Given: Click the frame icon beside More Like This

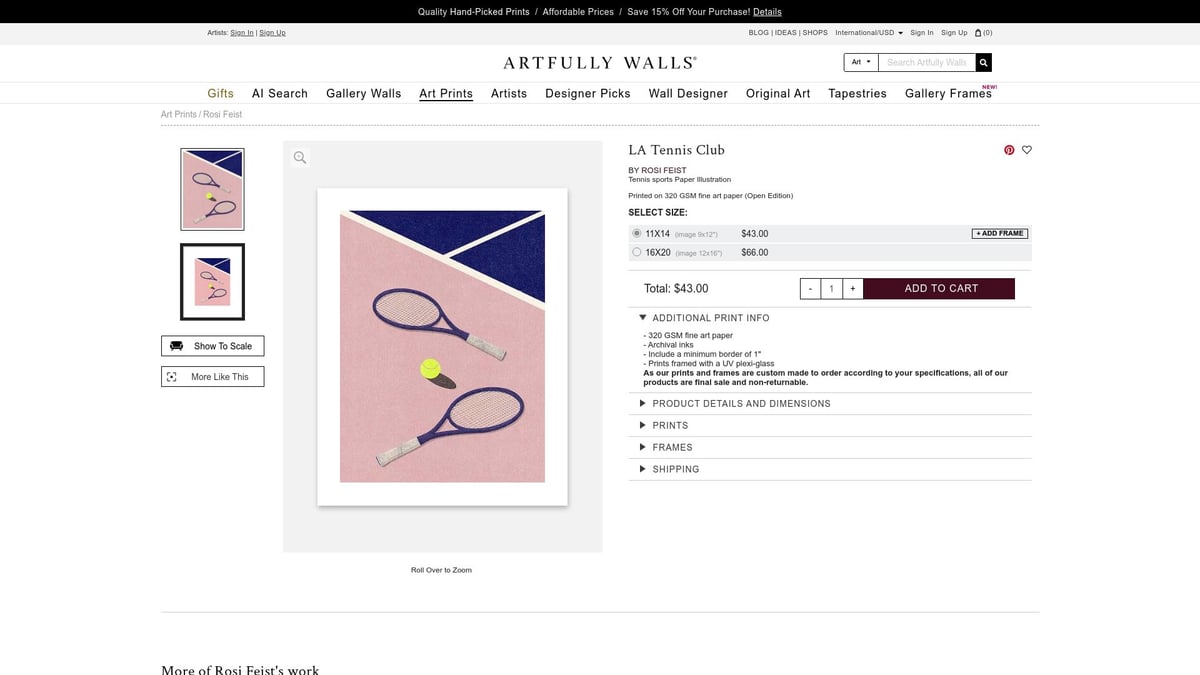Looking at the screenshot, I should tap(173, 376).
